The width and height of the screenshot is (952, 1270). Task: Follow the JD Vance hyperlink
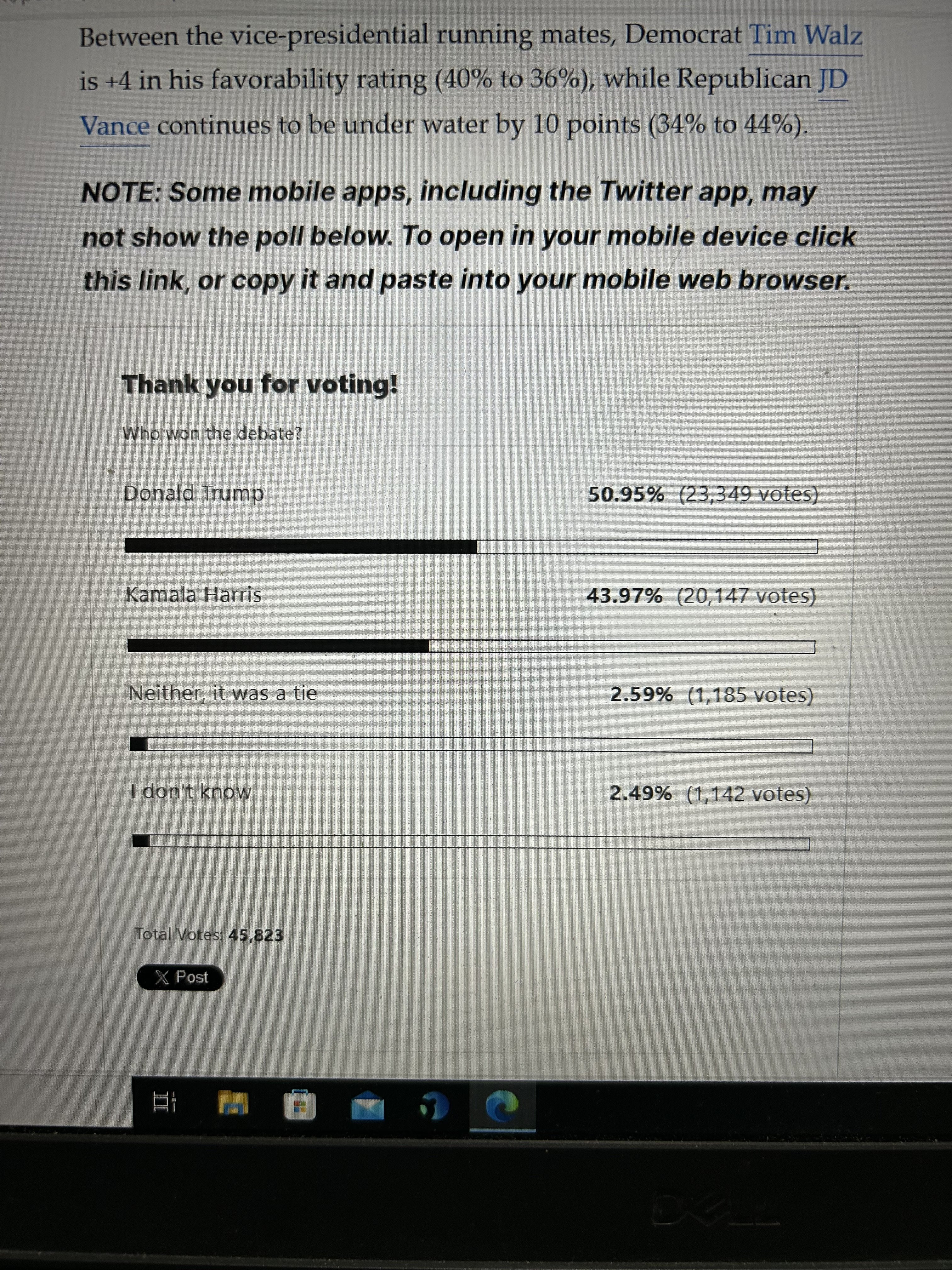tap(115, 126)
